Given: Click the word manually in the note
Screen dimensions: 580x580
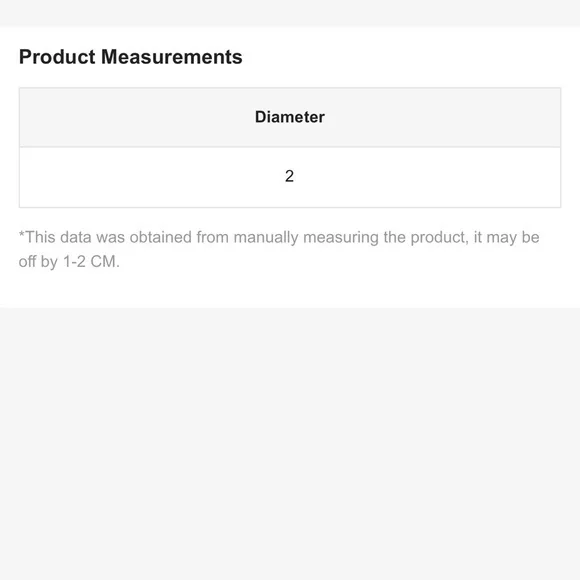Looking at the screenshot, I should point(266,237).
